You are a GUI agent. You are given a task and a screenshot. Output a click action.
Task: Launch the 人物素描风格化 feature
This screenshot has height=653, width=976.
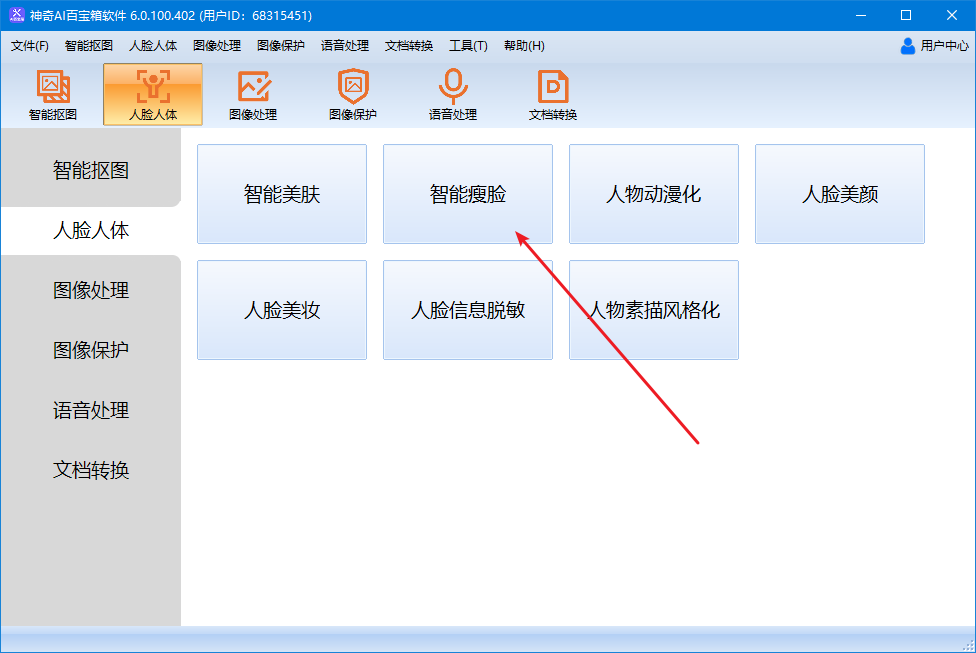[x=654, y=310]
